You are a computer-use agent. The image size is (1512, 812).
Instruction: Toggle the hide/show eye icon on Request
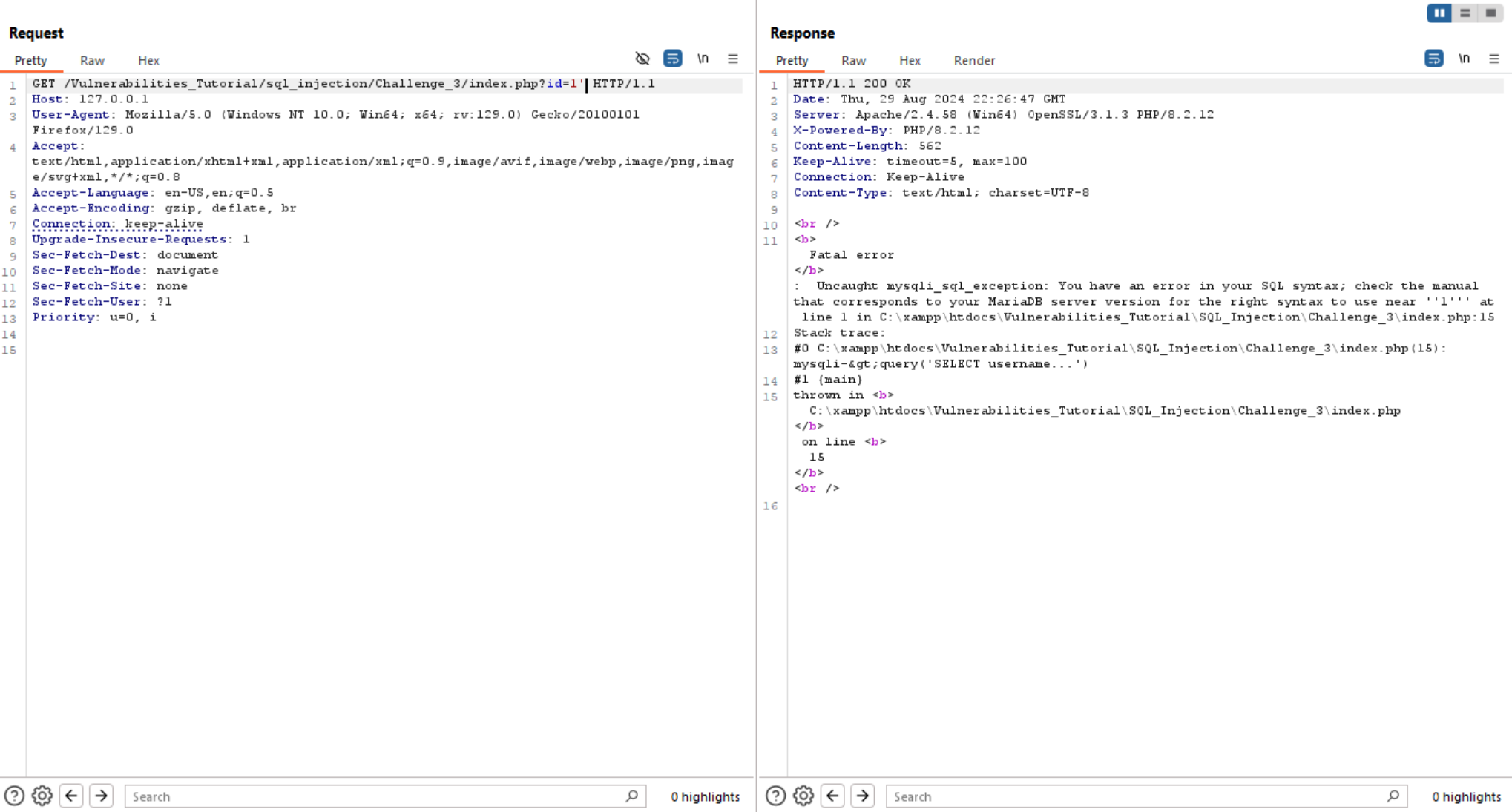coord(642,56)
